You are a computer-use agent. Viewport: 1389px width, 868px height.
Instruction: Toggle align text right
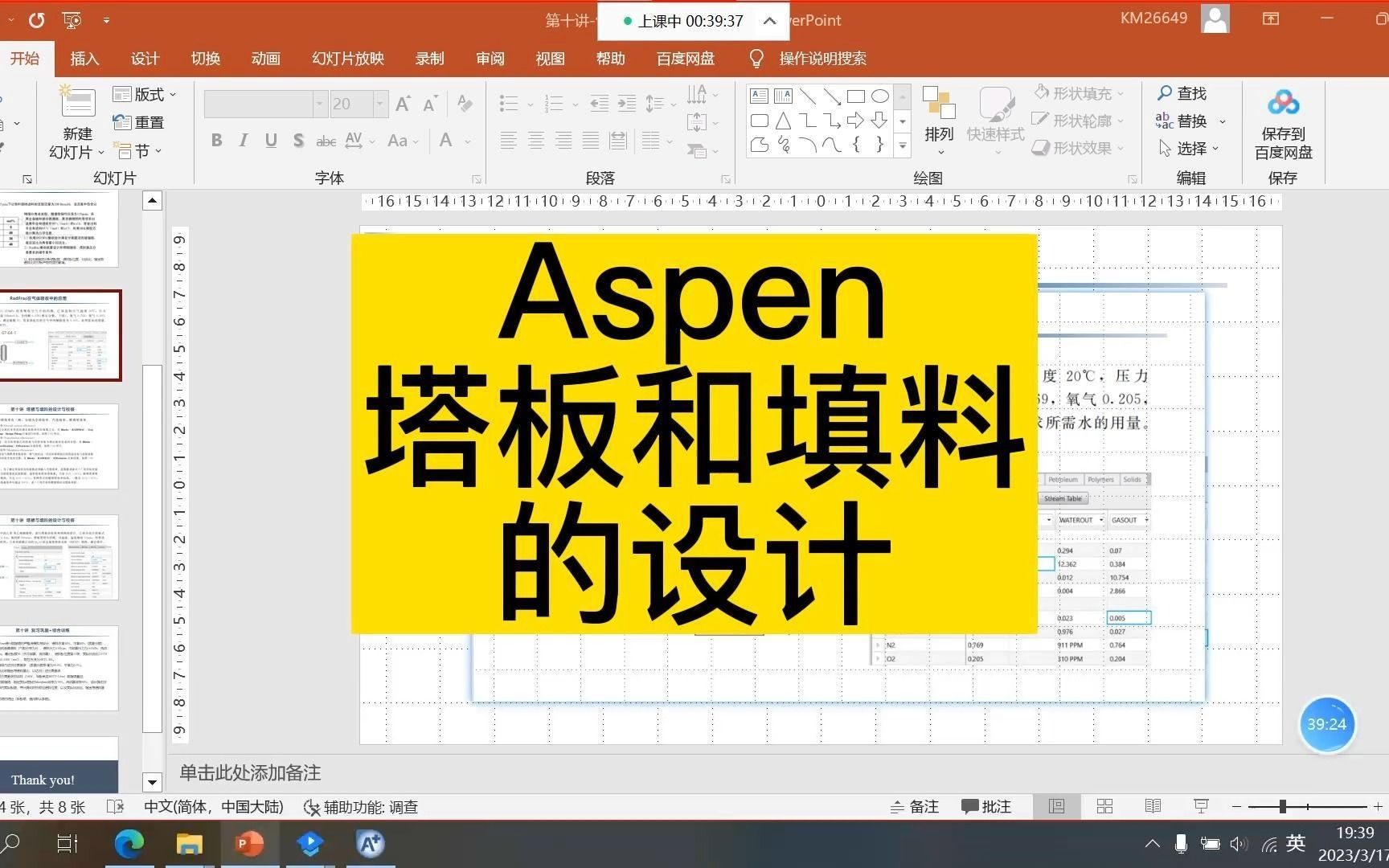(563, 141)
